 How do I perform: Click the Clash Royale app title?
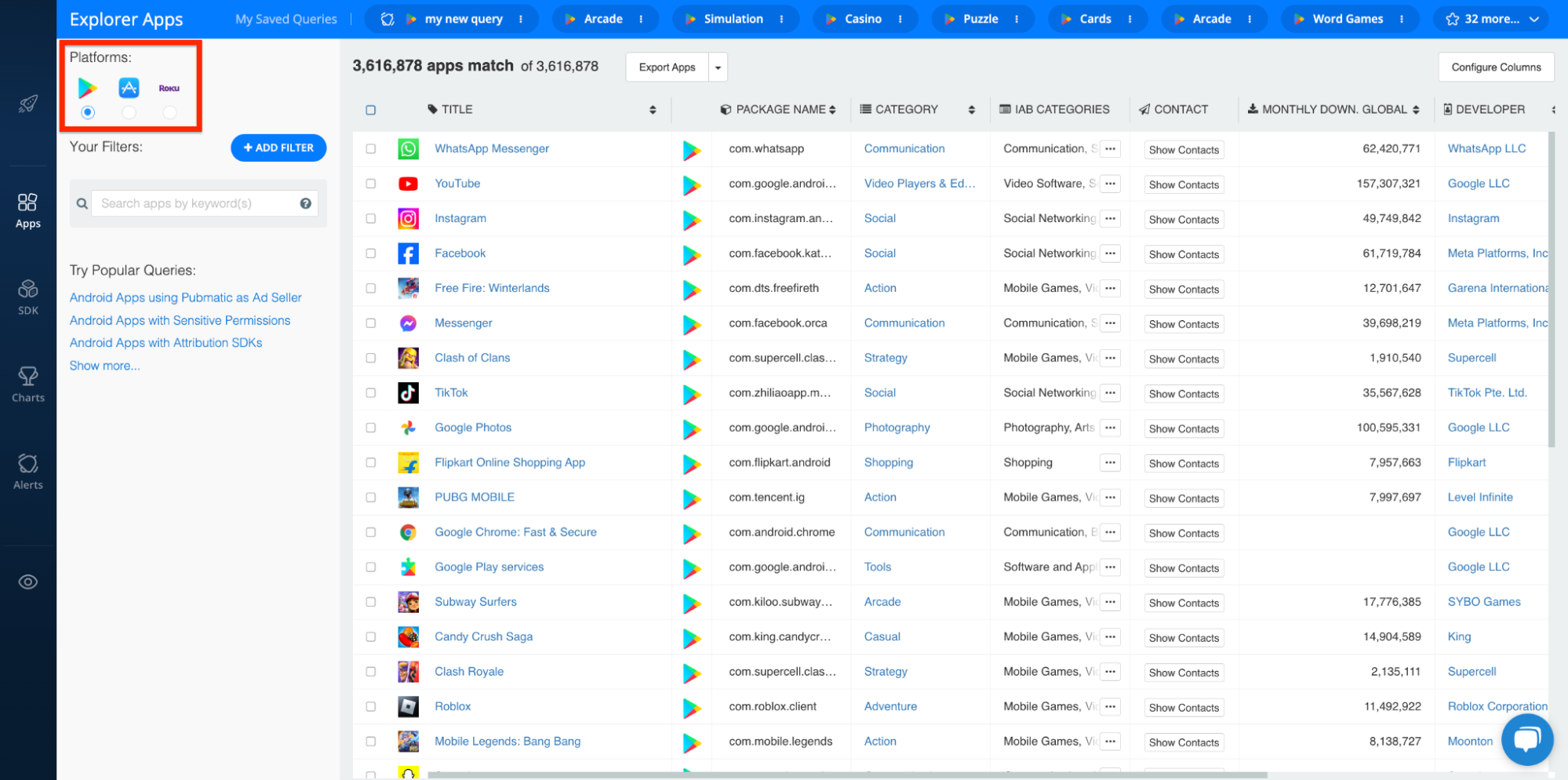tap(469, 672)
